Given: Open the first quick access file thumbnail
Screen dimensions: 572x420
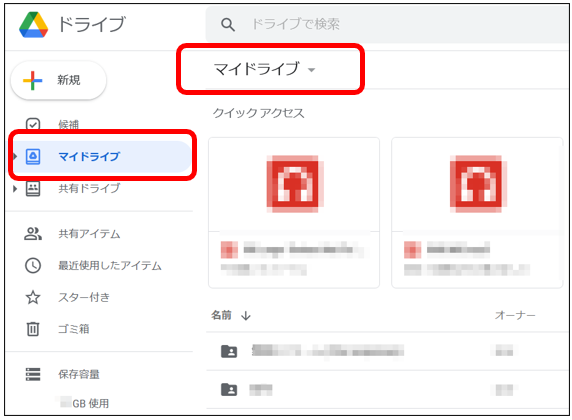Looking at the screenshot, I should [294, 212].
